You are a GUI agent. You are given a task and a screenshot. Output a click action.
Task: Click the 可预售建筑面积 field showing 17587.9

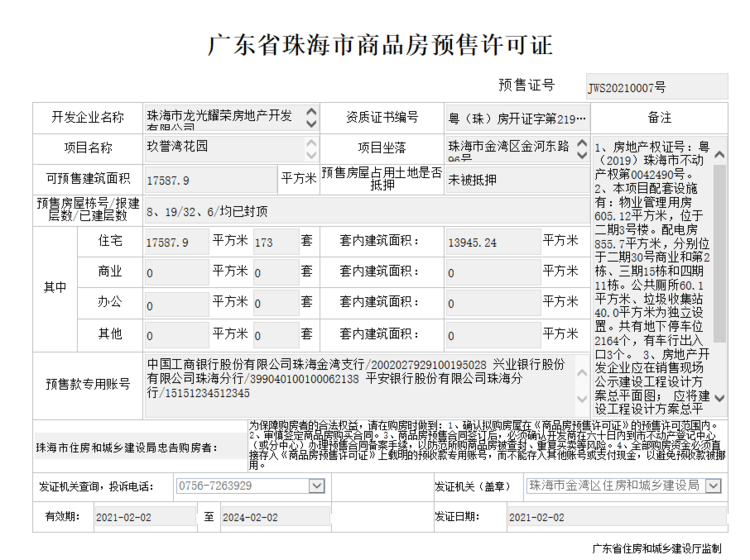point(210,179)
